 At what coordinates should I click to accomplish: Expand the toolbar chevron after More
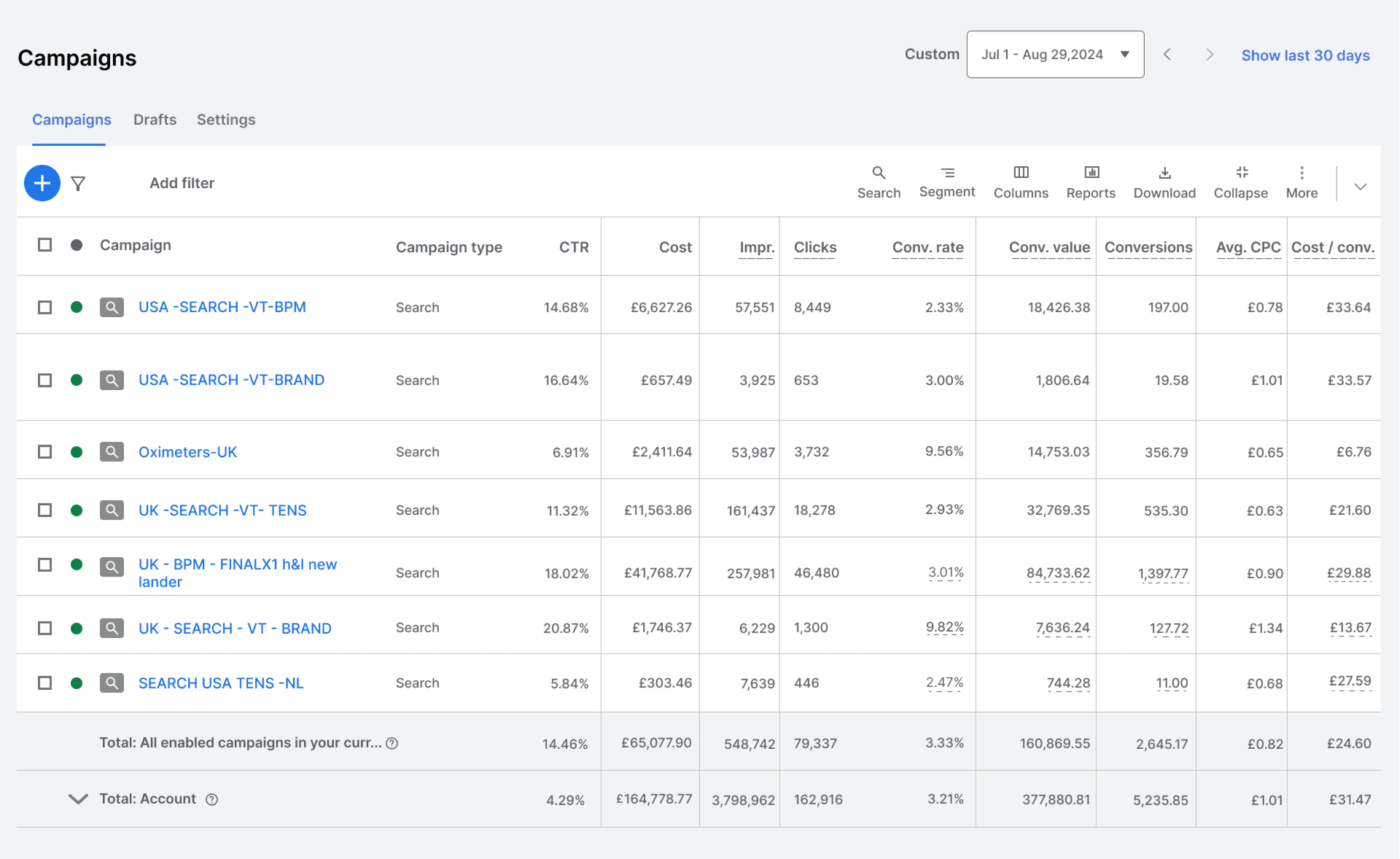1360,187
